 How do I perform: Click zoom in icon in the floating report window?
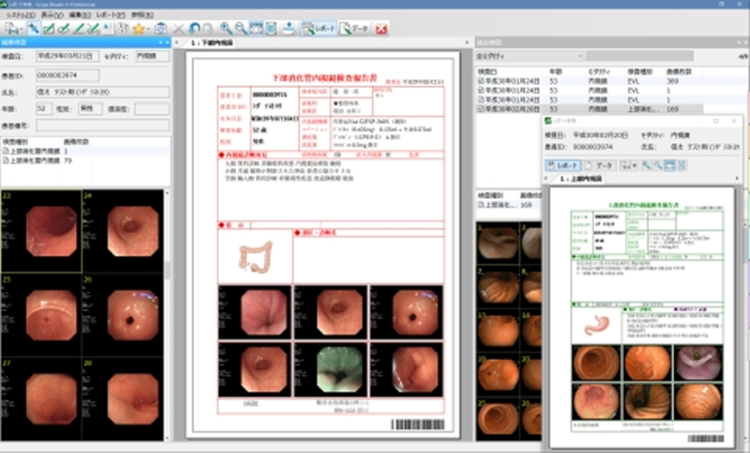[x=647, y=164]
